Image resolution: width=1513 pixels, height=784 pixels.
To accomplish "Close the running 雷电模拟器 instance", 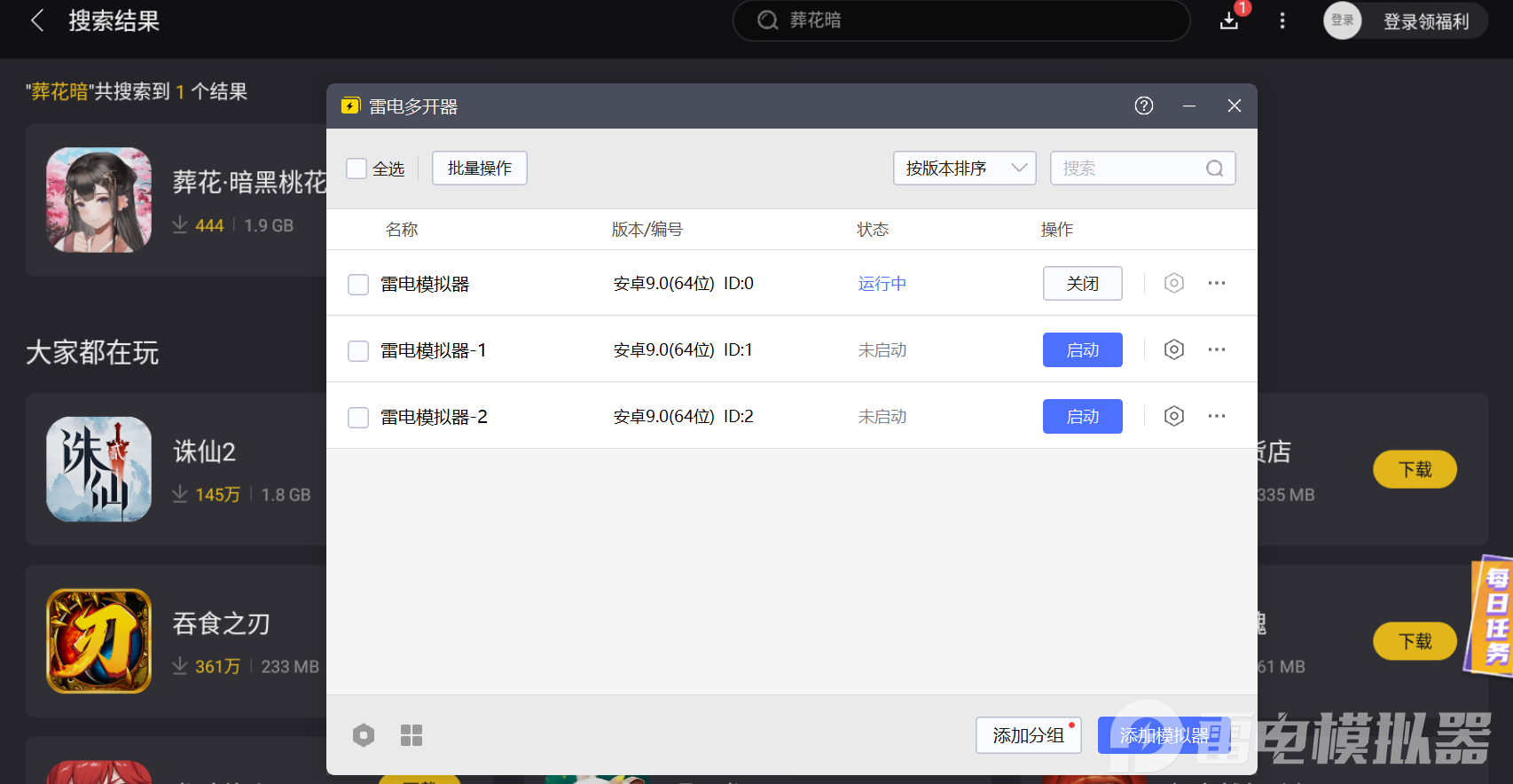I will pos(1082,283).
